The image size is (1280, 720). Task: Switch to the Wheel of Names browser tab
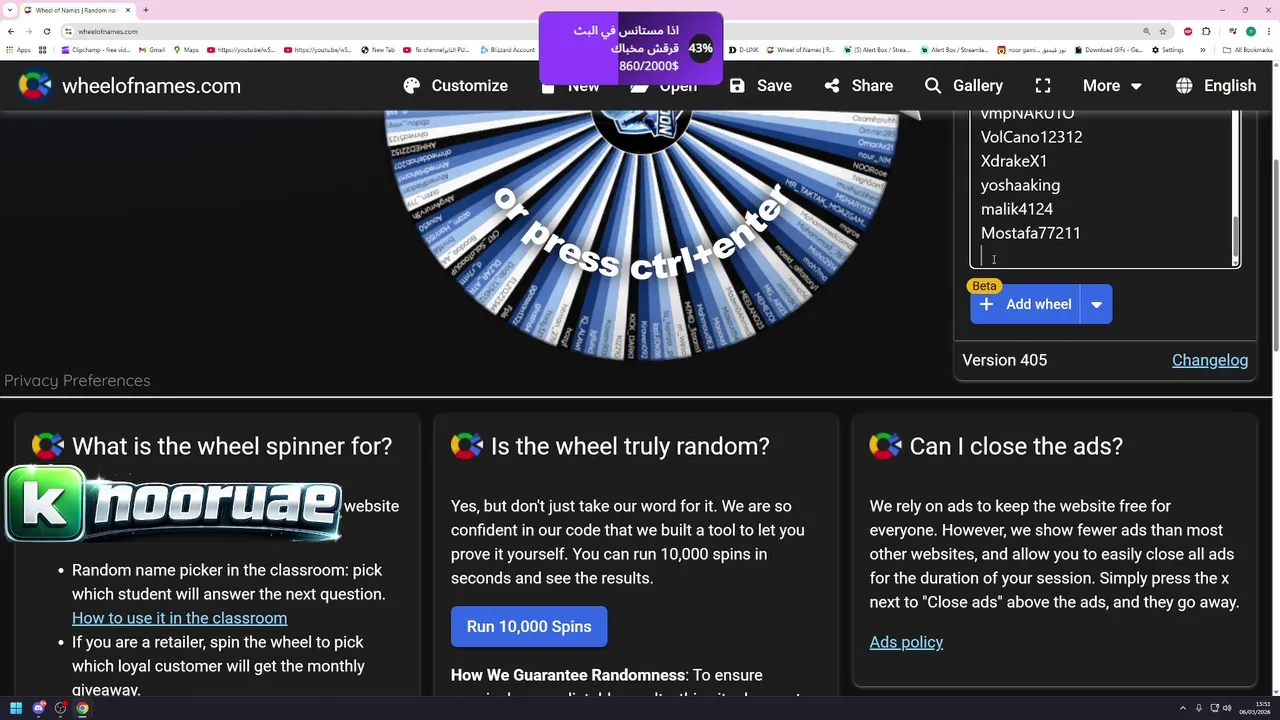pos(78,10)
